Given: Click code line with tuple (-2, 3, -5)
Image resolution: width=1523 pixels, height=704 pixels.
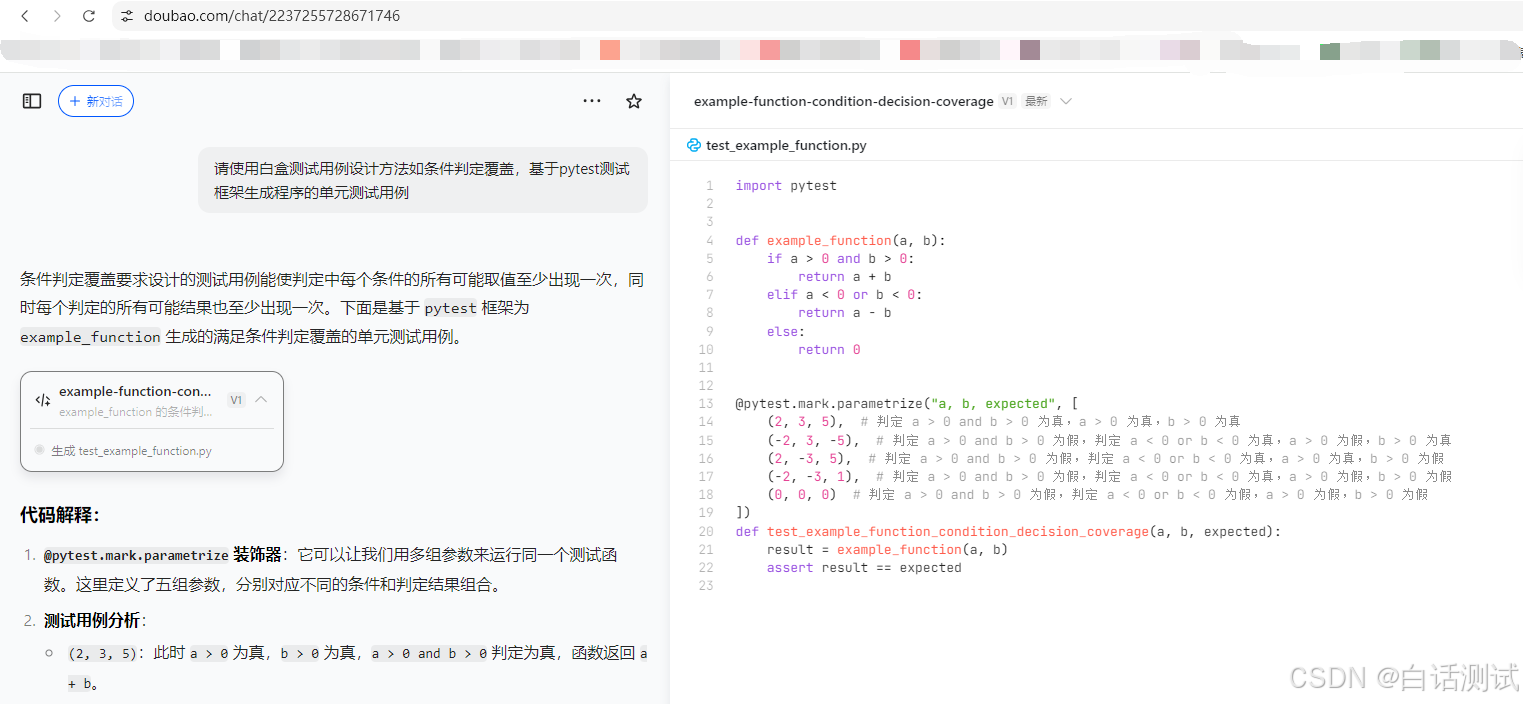Looking at the screenshot, I should pos(1109,440).
